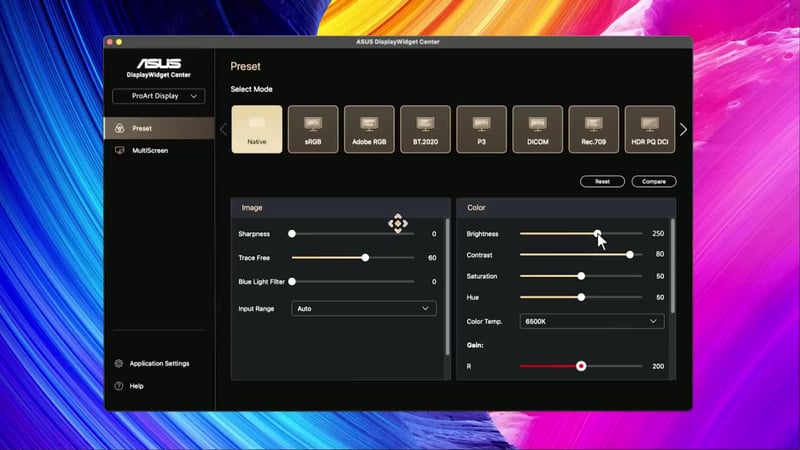Open the Help section
This screenshot has height=450, width=800.
(136, 385)
